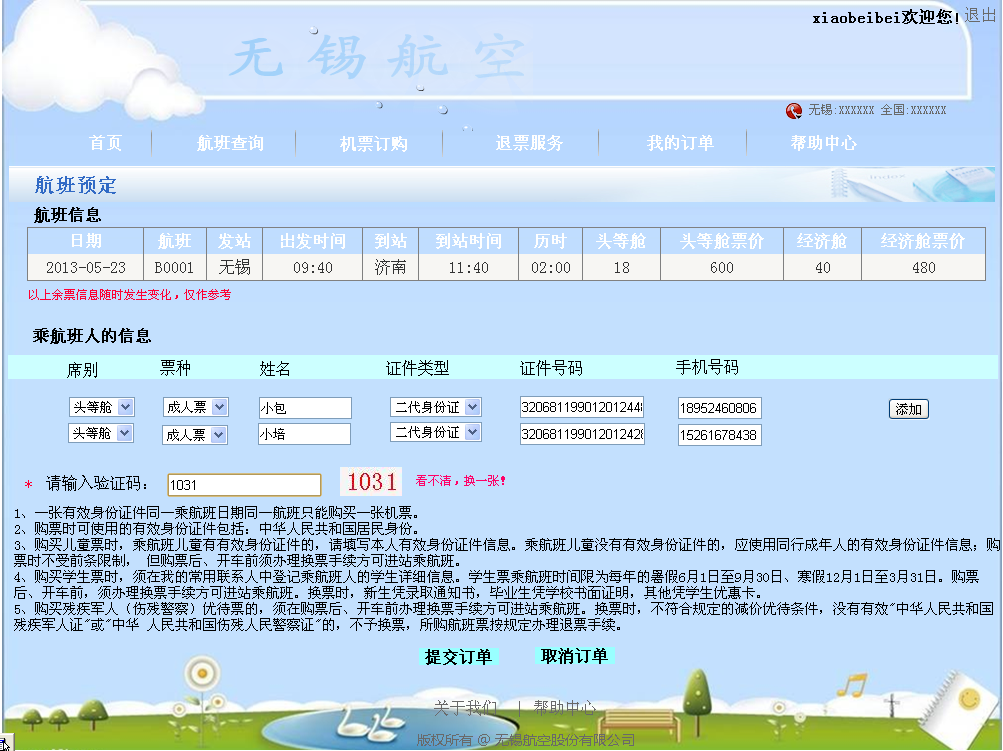
Task: Click the departure time cell 09:40
Action: (x=313, y=267)
